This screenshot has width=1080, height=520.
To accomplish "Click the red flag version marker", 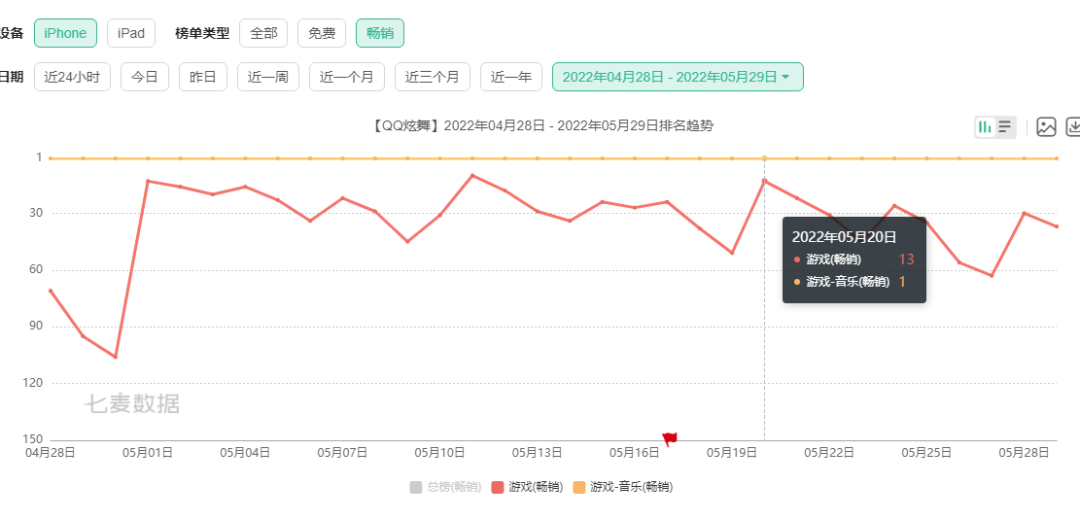I will pyautogui.click(x=669, y=439).
